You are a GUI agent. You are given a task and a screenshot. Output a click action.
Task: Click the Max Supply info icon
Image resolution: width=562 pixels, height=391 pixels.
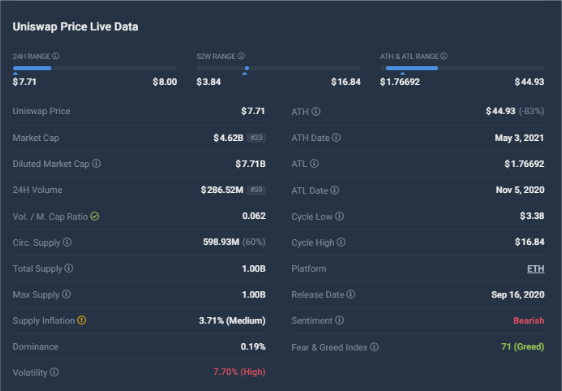[66, 294]
